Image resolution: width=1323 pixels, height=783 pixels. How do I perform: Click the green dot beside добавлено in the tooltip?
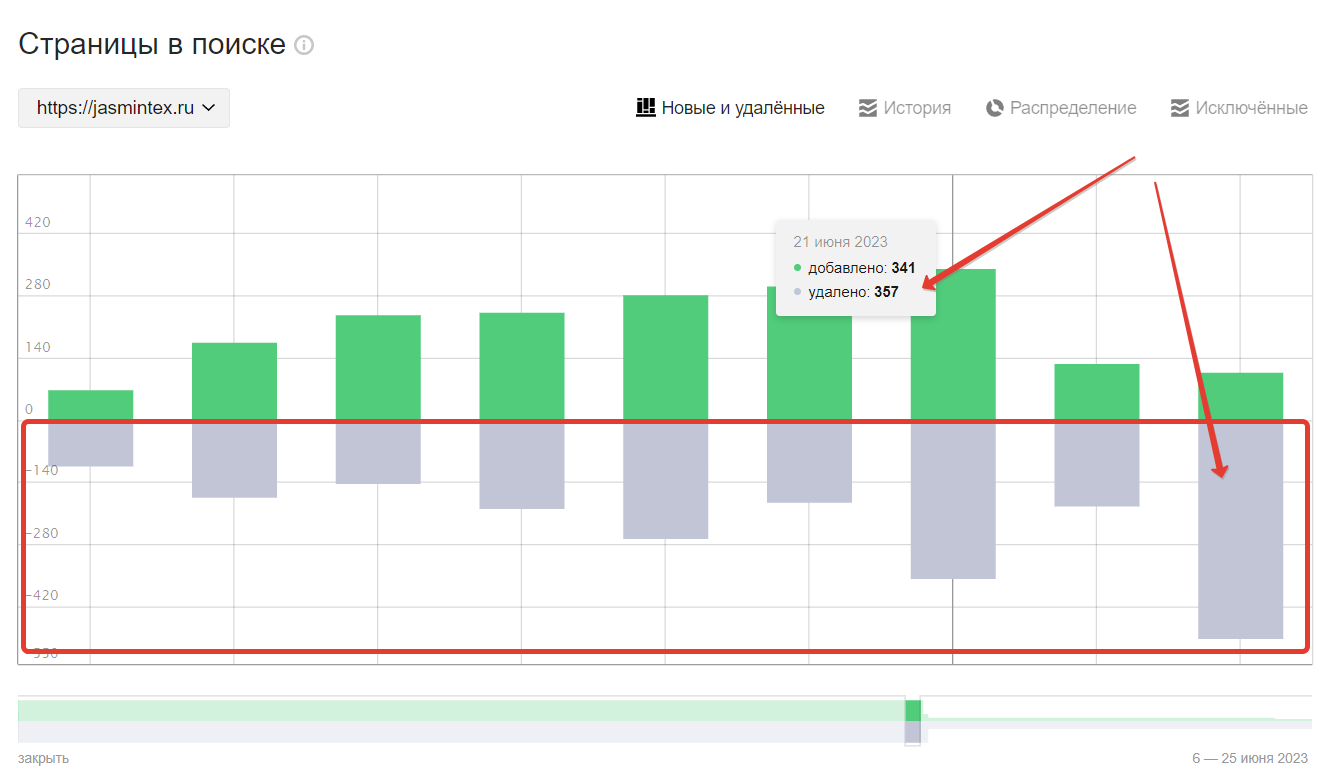click(x=797, y=268)
